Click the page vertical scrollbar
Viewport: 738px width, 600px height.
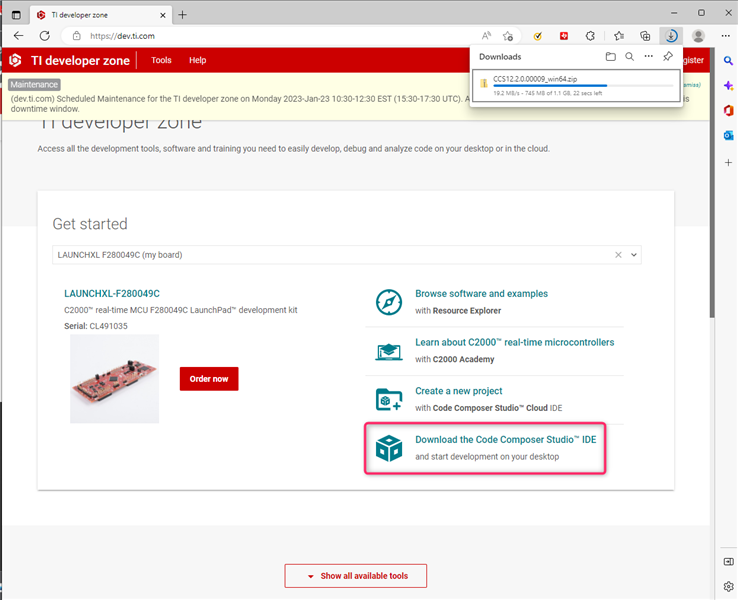click(712, 183)
